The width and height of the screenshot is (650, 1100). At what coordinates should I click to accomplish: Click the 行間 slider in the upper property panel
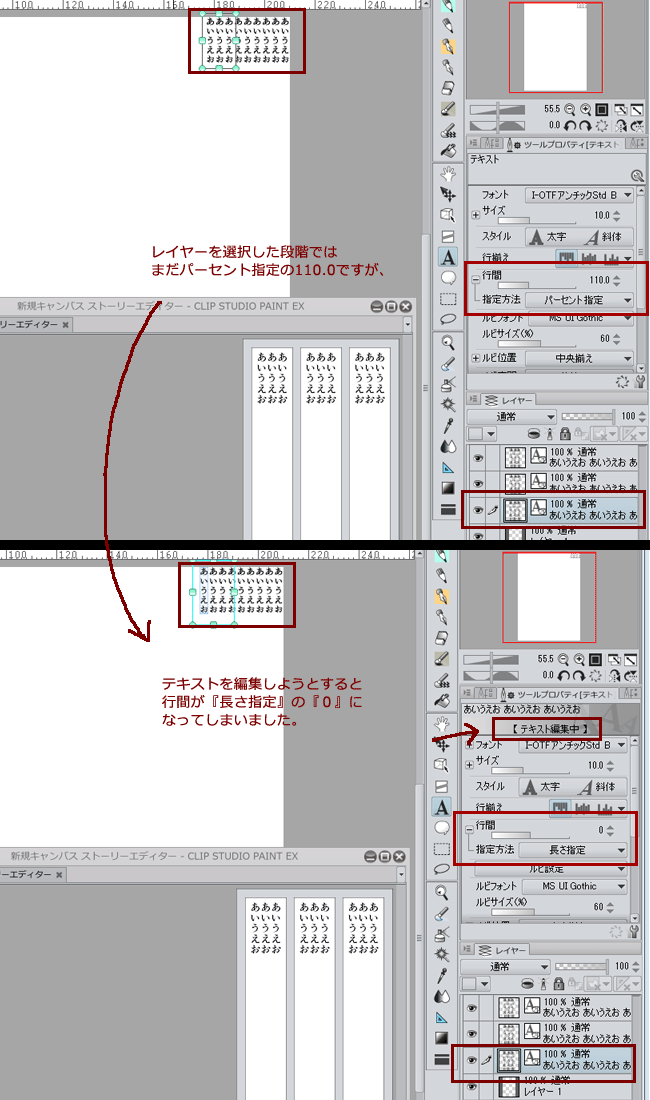point(538,286)
